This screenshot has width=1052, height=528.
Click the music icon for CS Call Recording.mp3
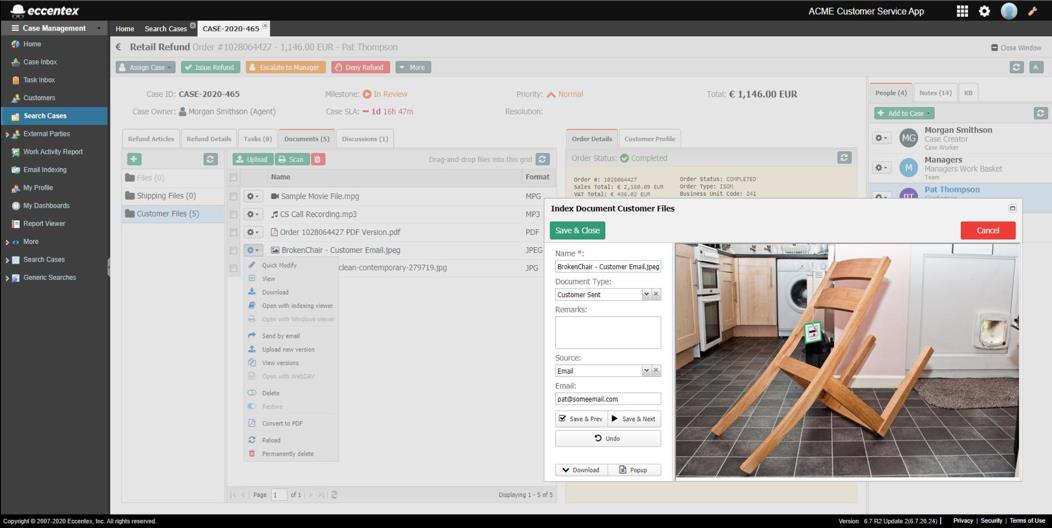(274, 214)
